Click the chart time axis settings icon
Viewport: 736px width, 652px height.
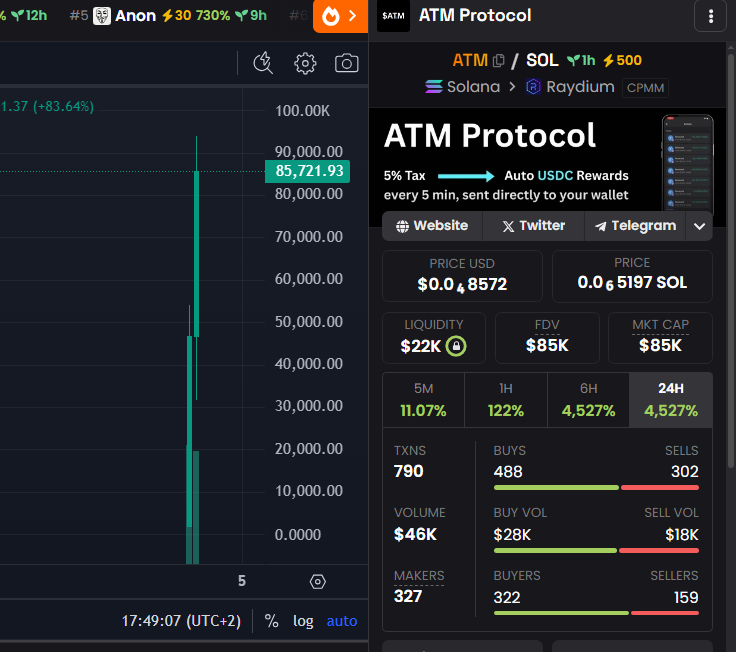point(317,582)
